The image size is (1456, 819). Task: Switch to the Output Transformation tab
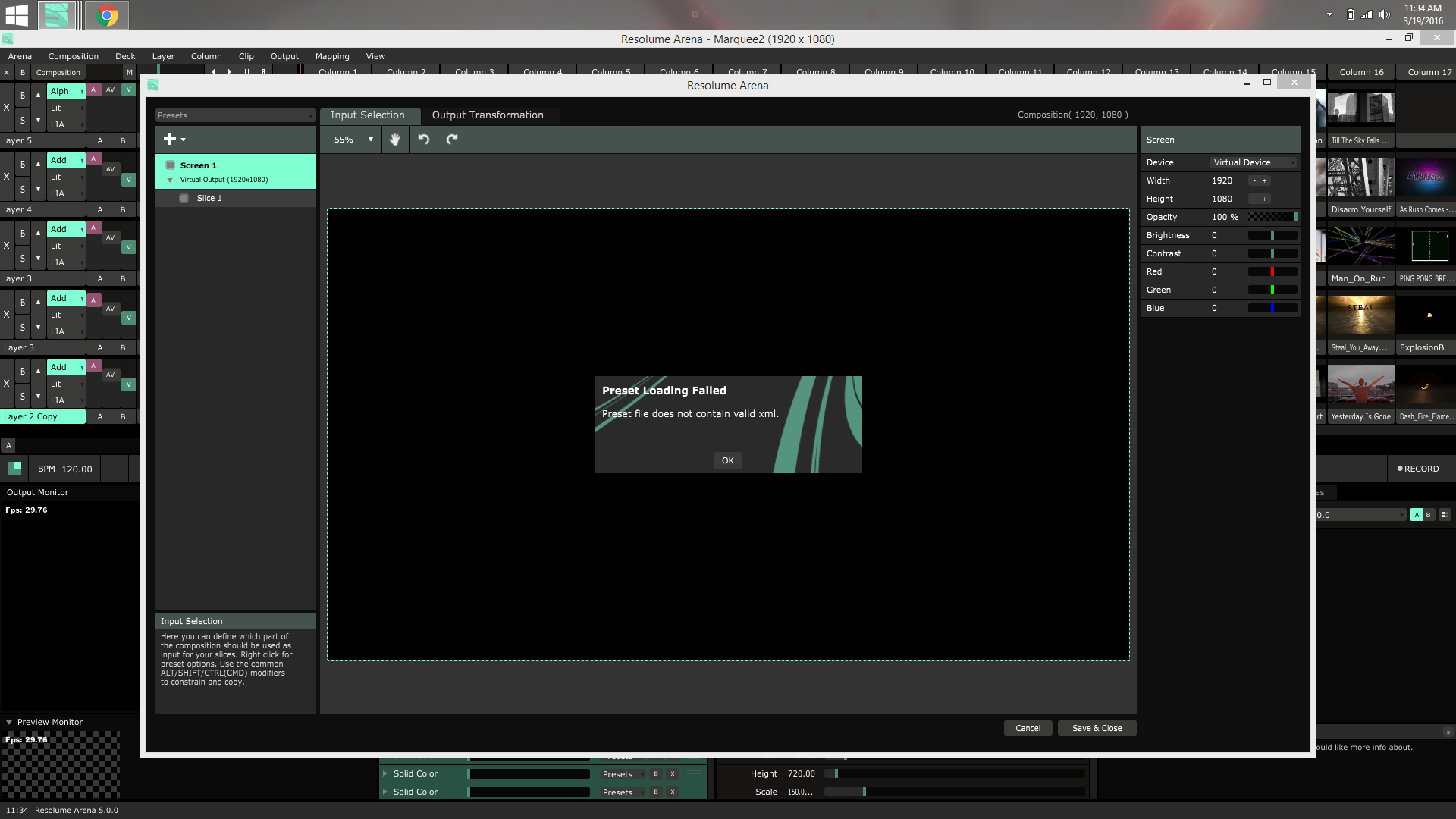click(488, 115)
